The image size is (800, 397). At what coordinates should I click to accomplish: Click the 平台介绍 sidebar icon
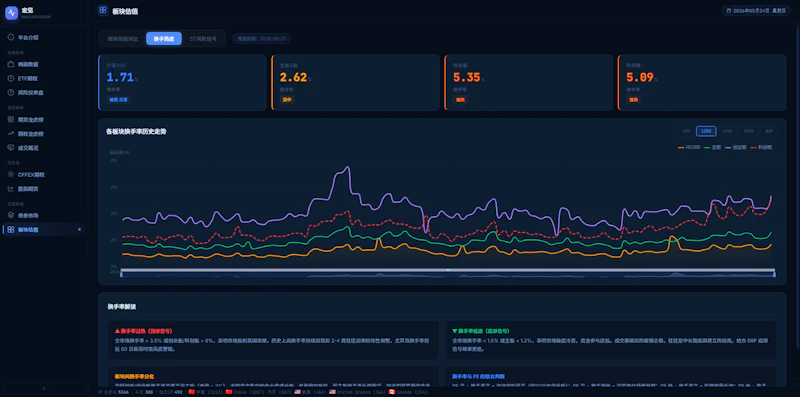pos(11,37)
